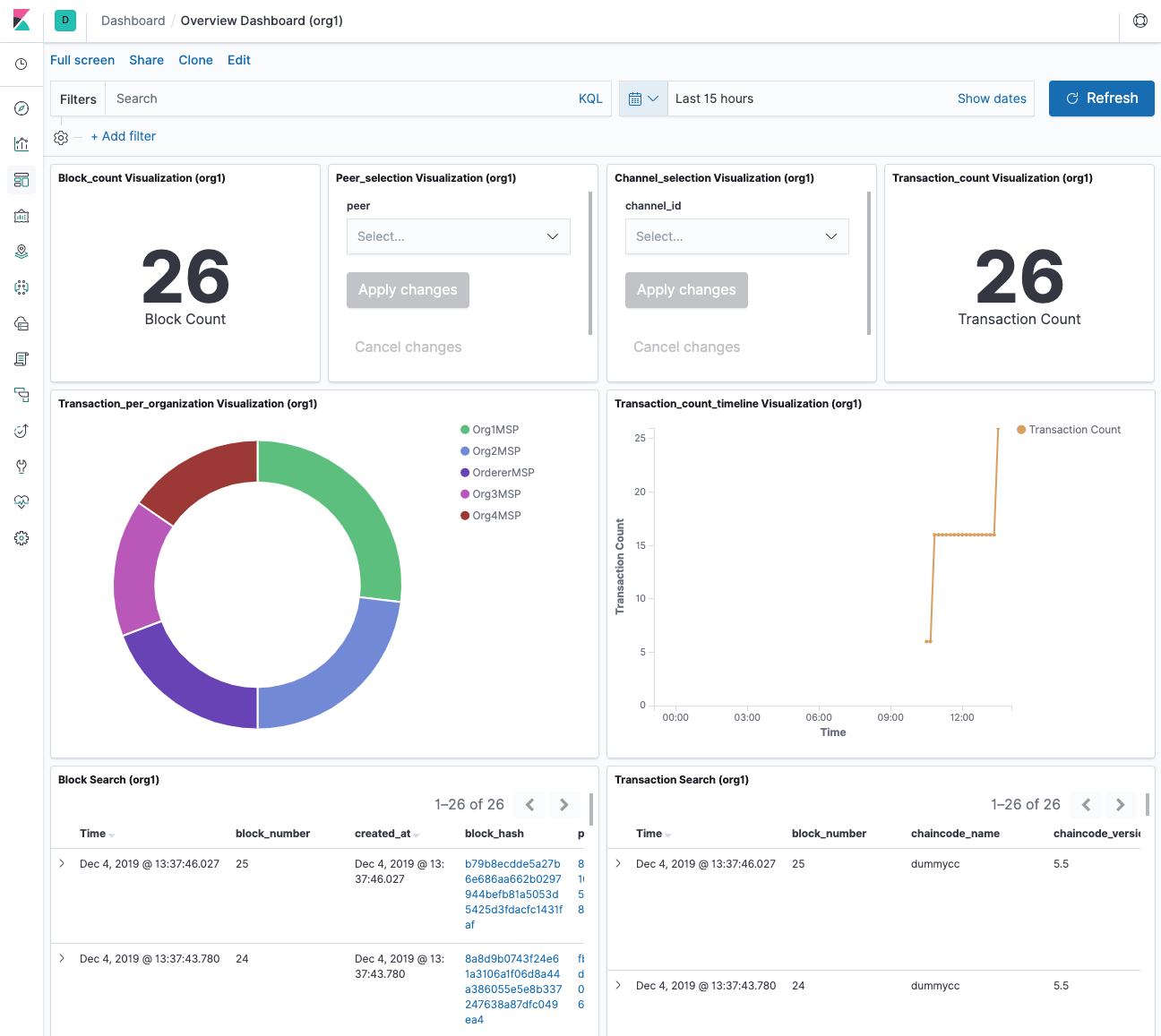This screenshot has width=1161, height=1036.
Task: Click Edit menu item
Action: pos(239,60)
